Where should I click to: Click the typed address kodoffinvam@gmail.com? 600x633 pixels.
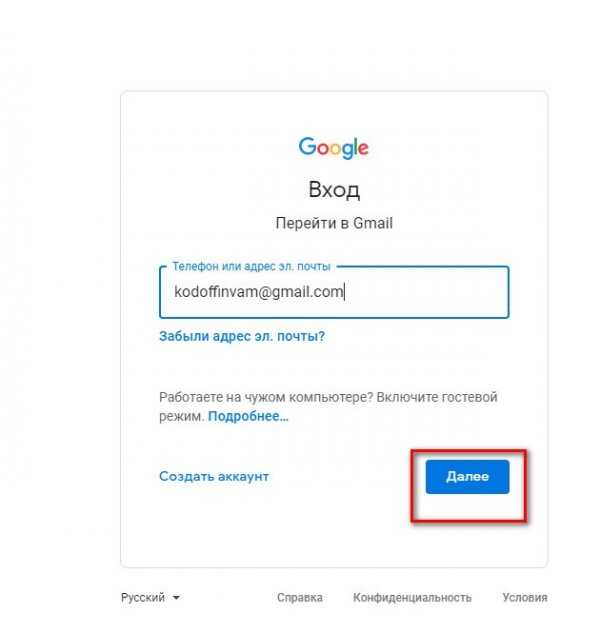pos(258,291)
